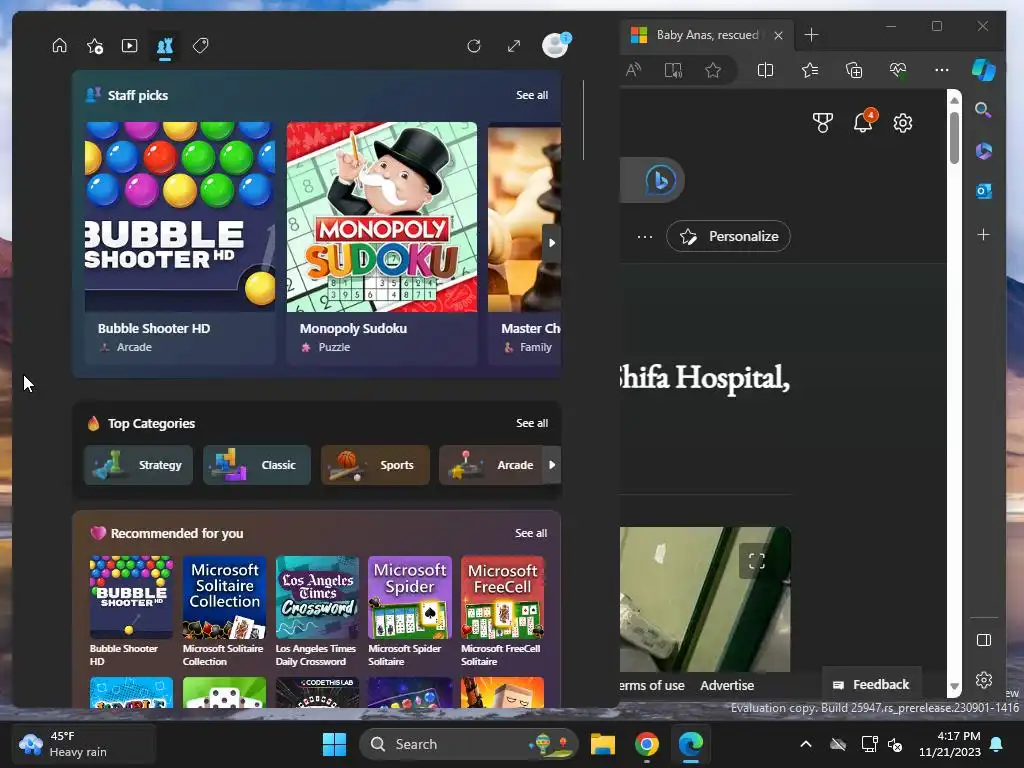Add an app to Edge sidebar

984,234
